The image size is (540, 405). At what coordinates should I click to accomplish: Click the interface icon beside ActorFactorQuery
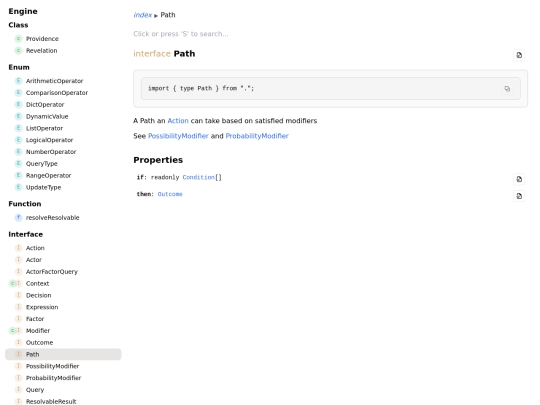(x=19, y=271)
